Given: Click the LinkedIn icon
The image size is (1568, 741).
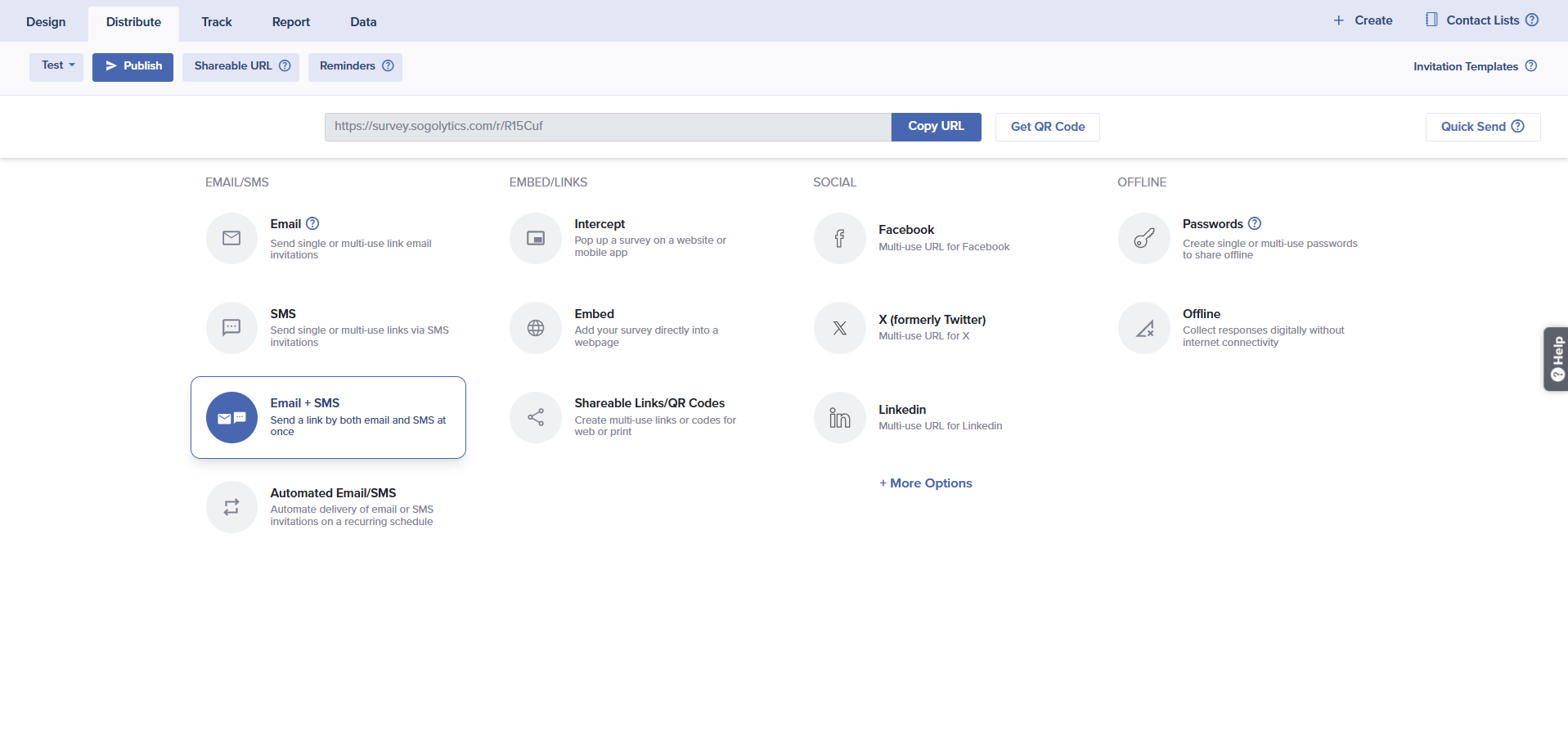Looking at the screenshot, I should (839, 417).
